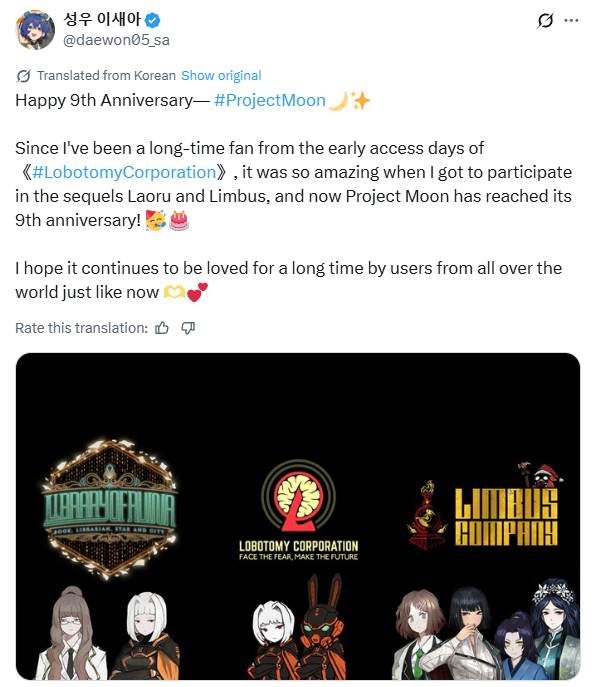
Task: Click the display name 성우 이새아
Action: (x=102, y=19)
